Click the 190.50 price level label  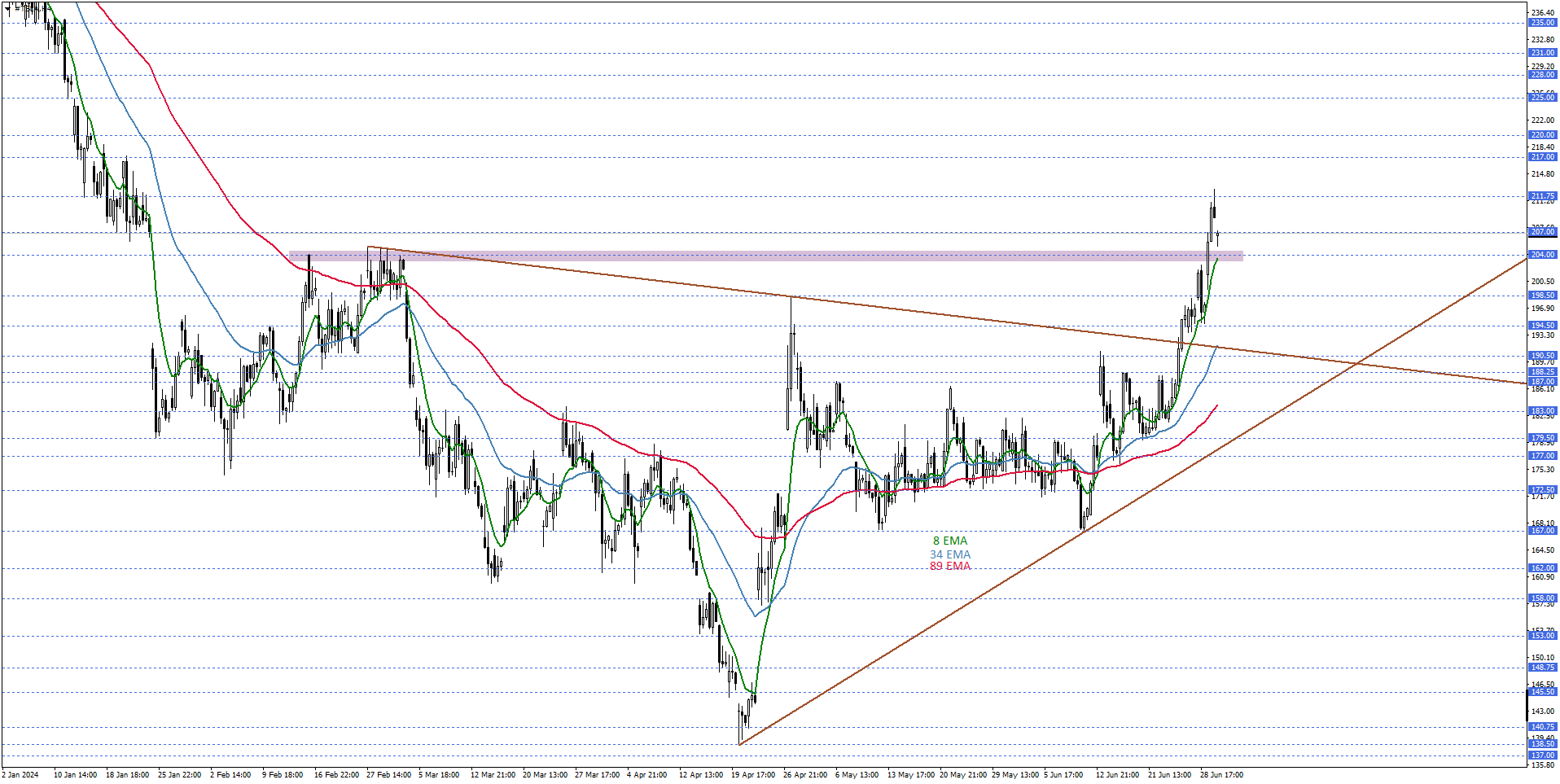1542,356
